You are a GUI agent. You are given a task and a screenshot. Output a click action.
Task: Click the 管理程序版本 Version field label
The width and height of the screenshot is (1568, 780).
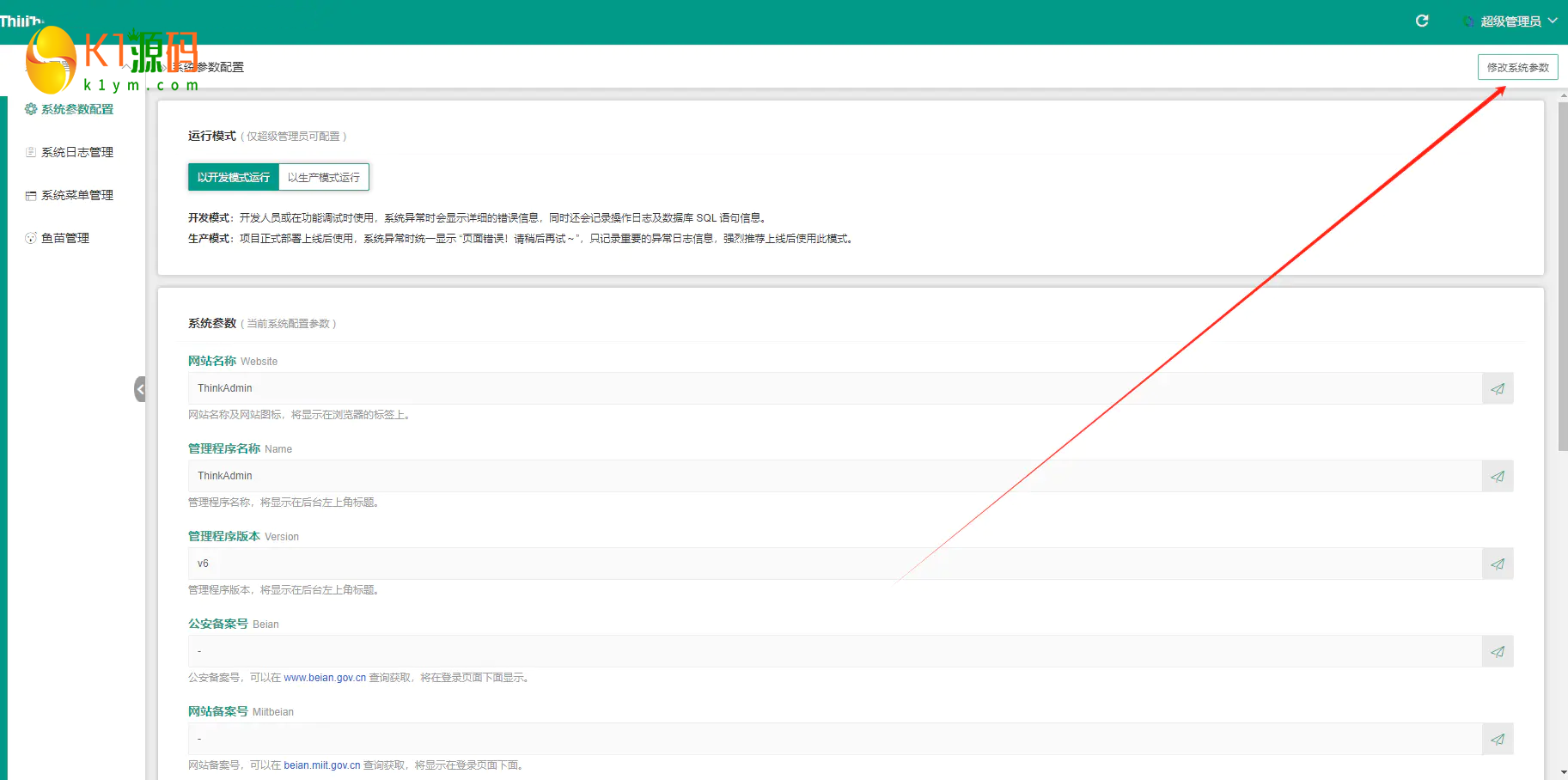tap(243, 536)
